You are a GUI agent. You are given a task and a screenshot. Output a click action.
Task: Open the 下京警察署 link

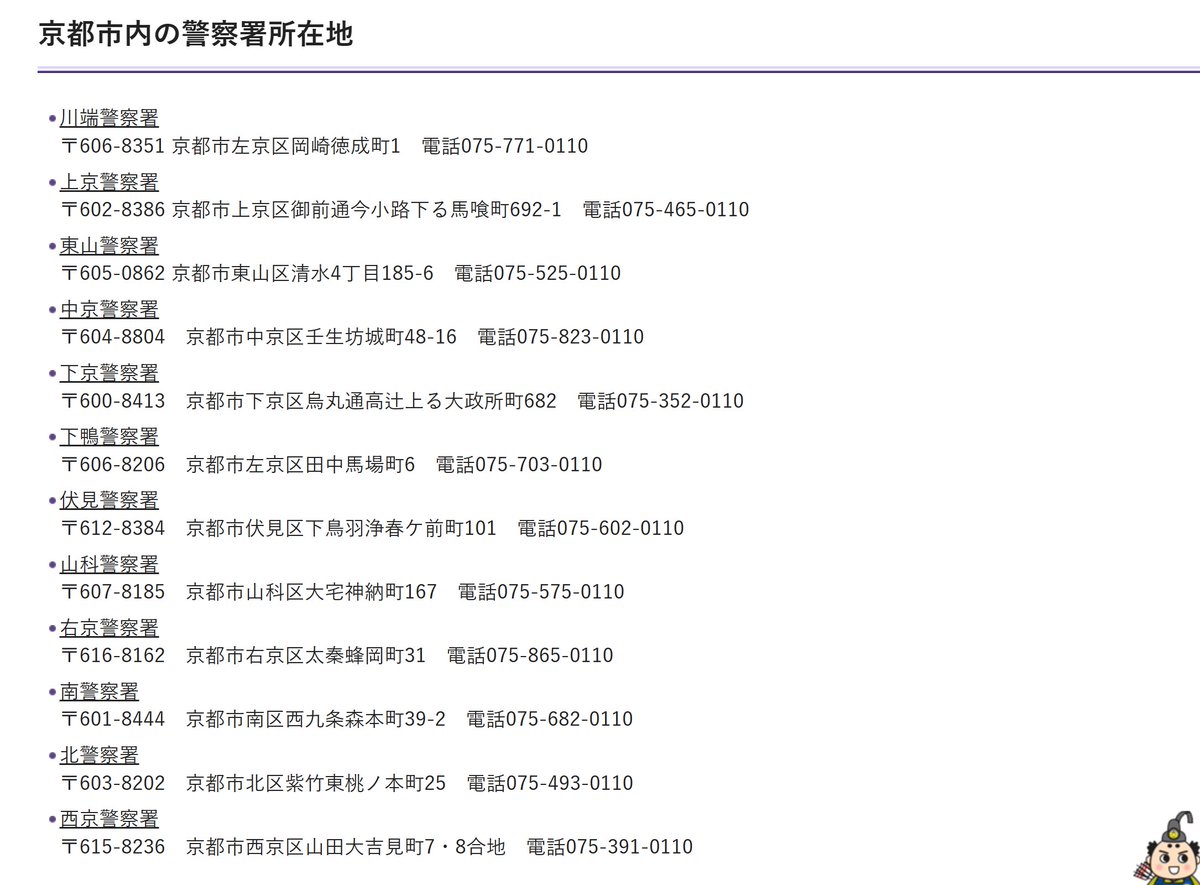[109, 373]
